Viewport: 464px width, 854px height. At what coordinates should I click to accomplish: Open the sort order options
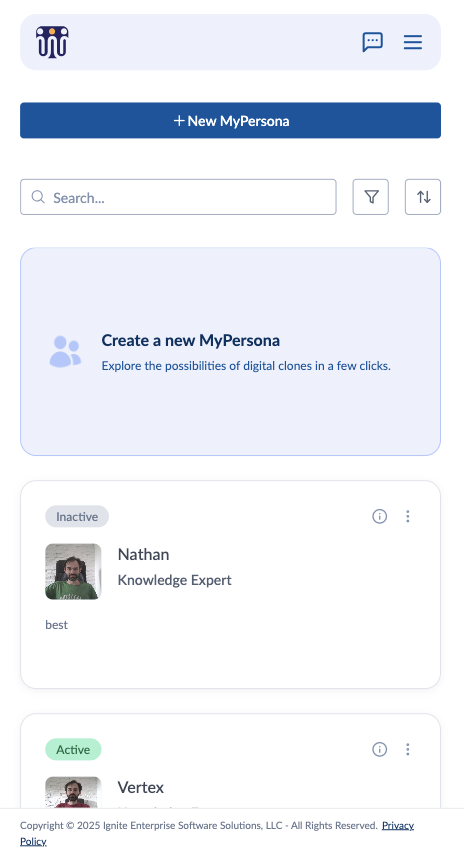pos(423,197)
